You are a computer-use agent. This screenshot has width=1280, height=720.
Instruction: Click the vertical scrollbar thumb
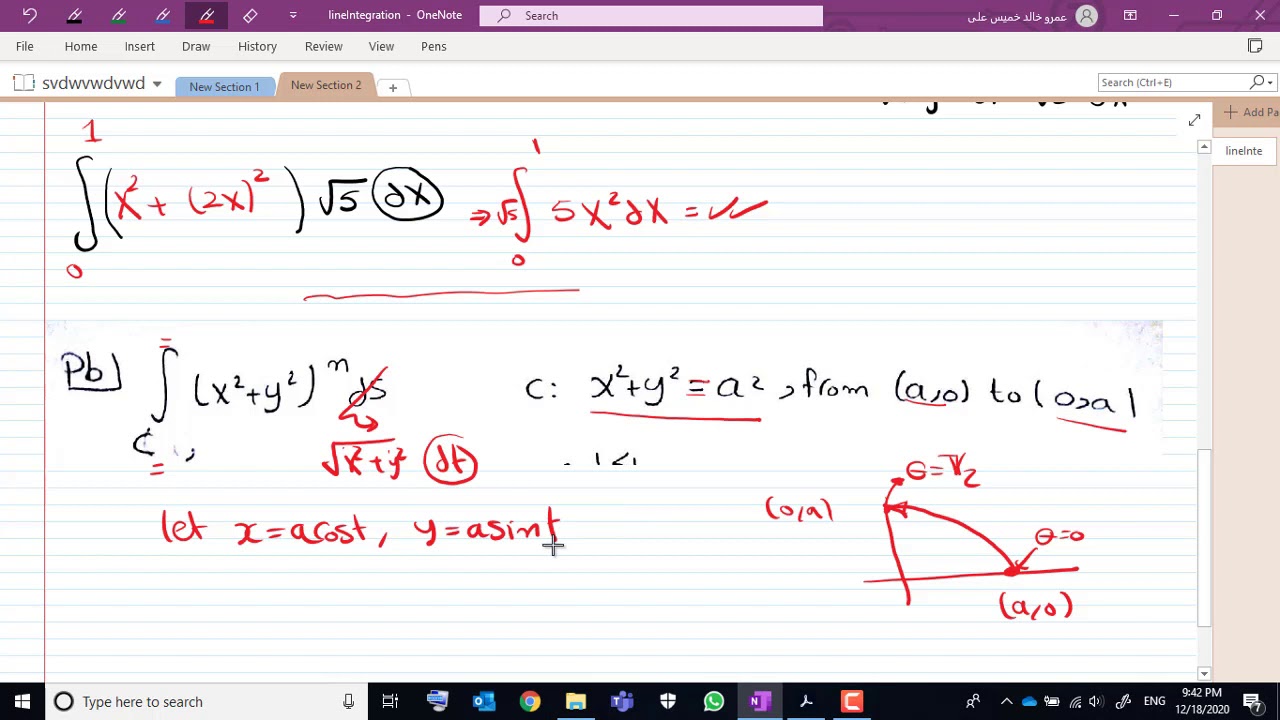(1204, 538)
